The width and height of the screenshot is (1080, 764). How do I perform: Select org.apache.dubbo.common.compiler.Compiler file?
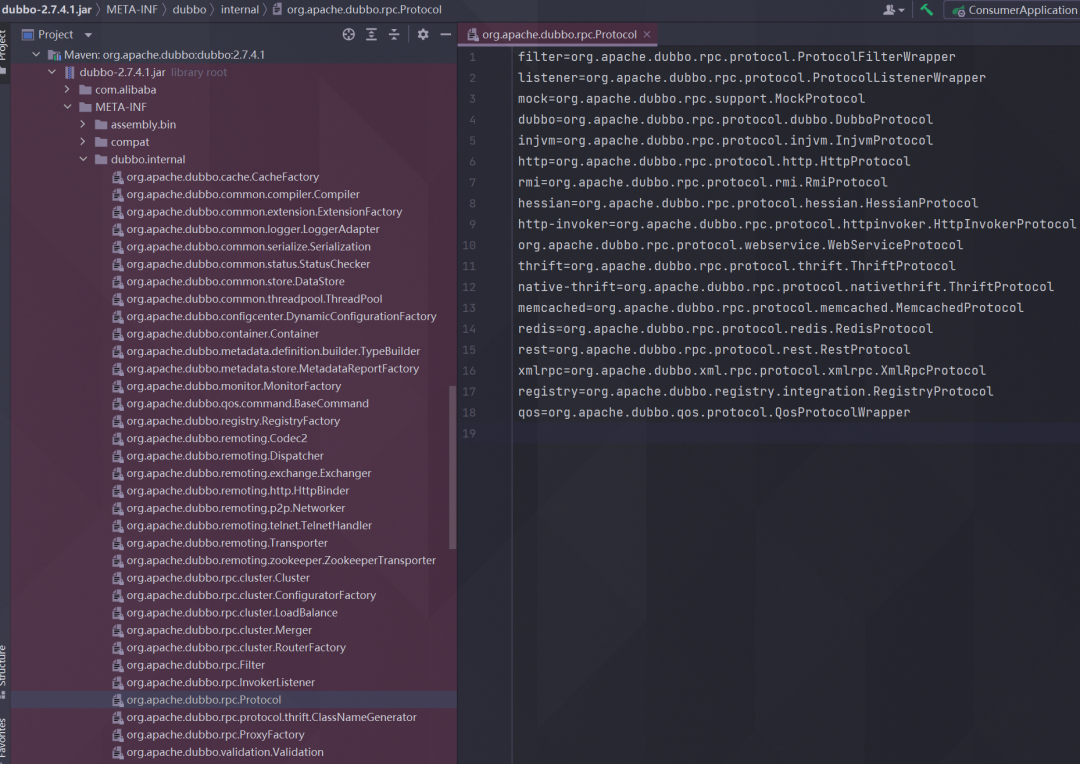point(236,194)
